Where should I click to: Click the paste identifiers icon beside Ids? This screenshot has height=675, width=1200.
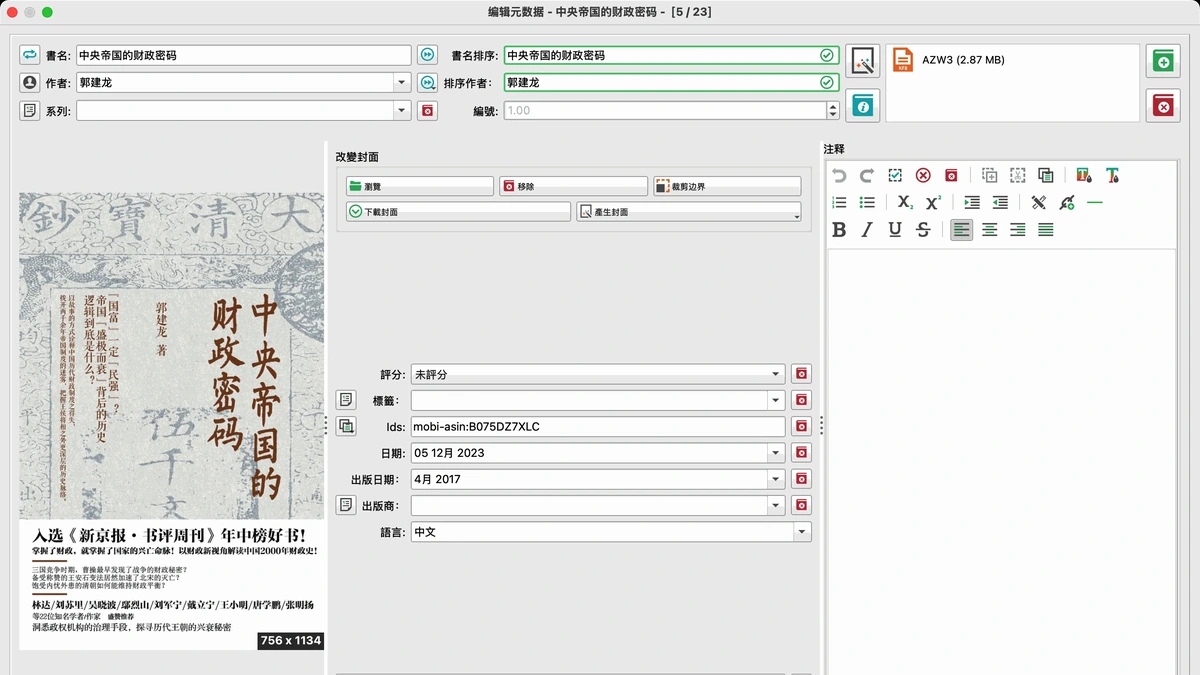(346, 426)
